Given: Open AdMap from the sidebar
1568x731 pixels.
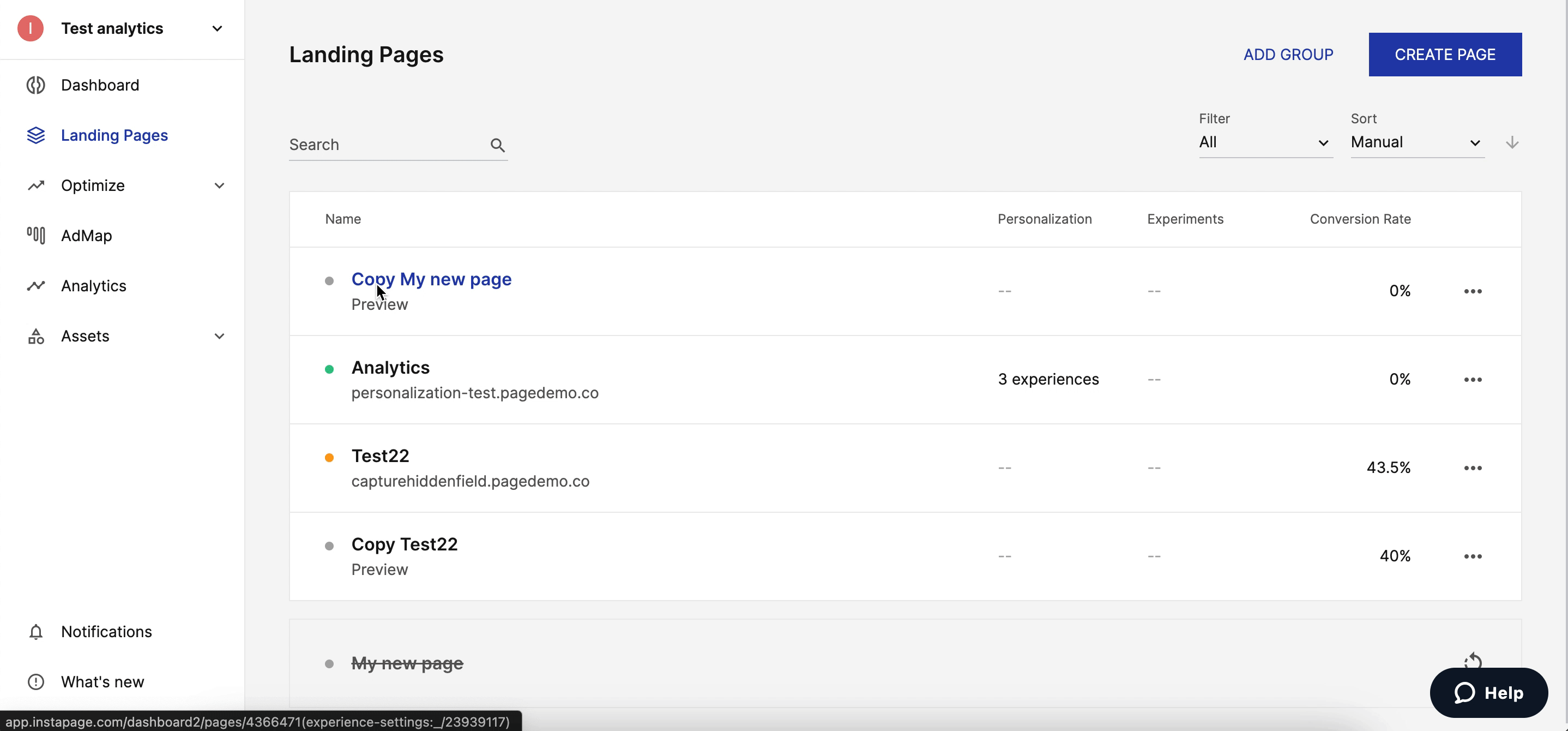Looking at the screenshot, I should coord(87,236).
